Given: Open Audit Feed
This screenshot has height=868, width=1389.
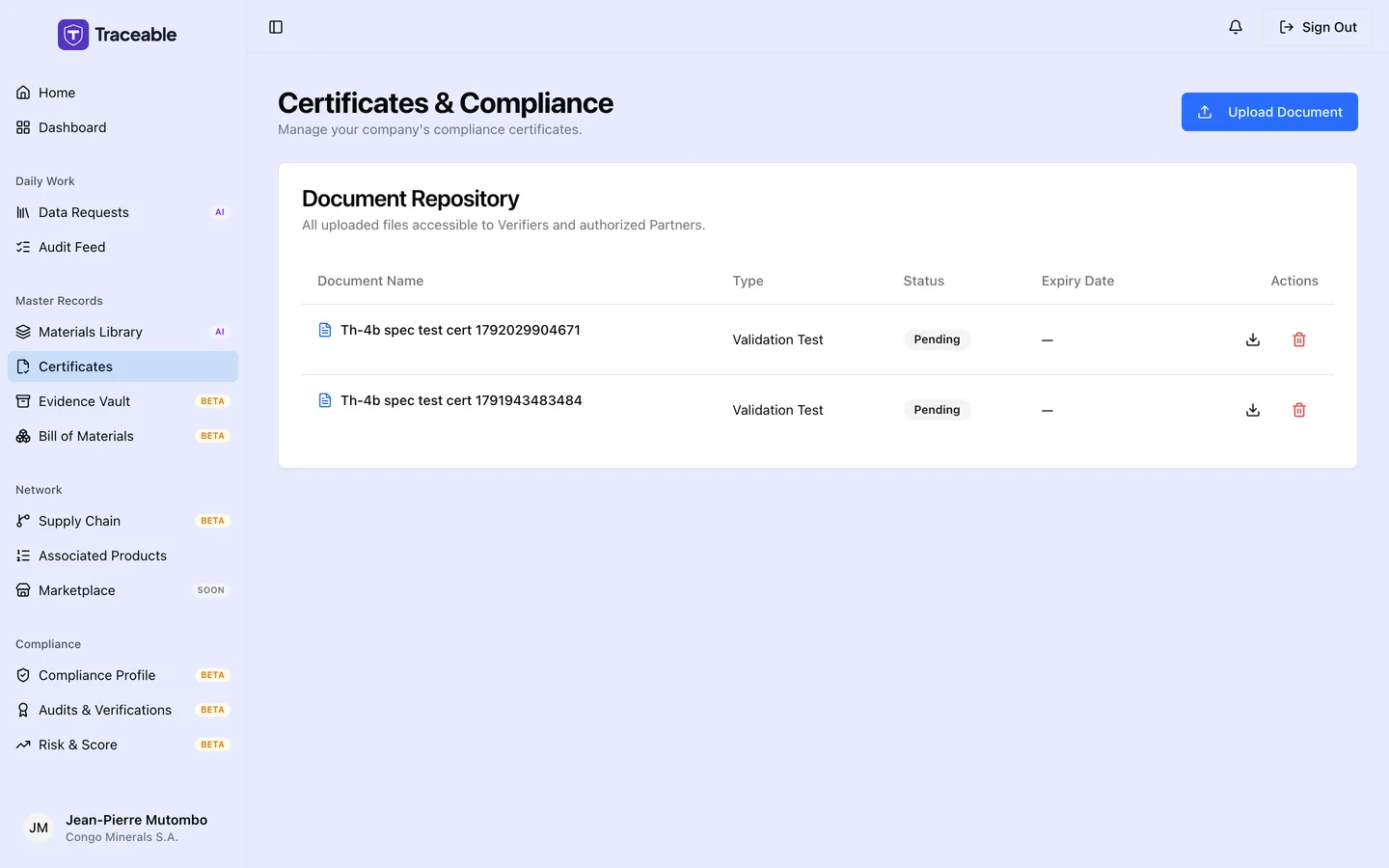Looking at the screenshot, I should pos(123,247).
